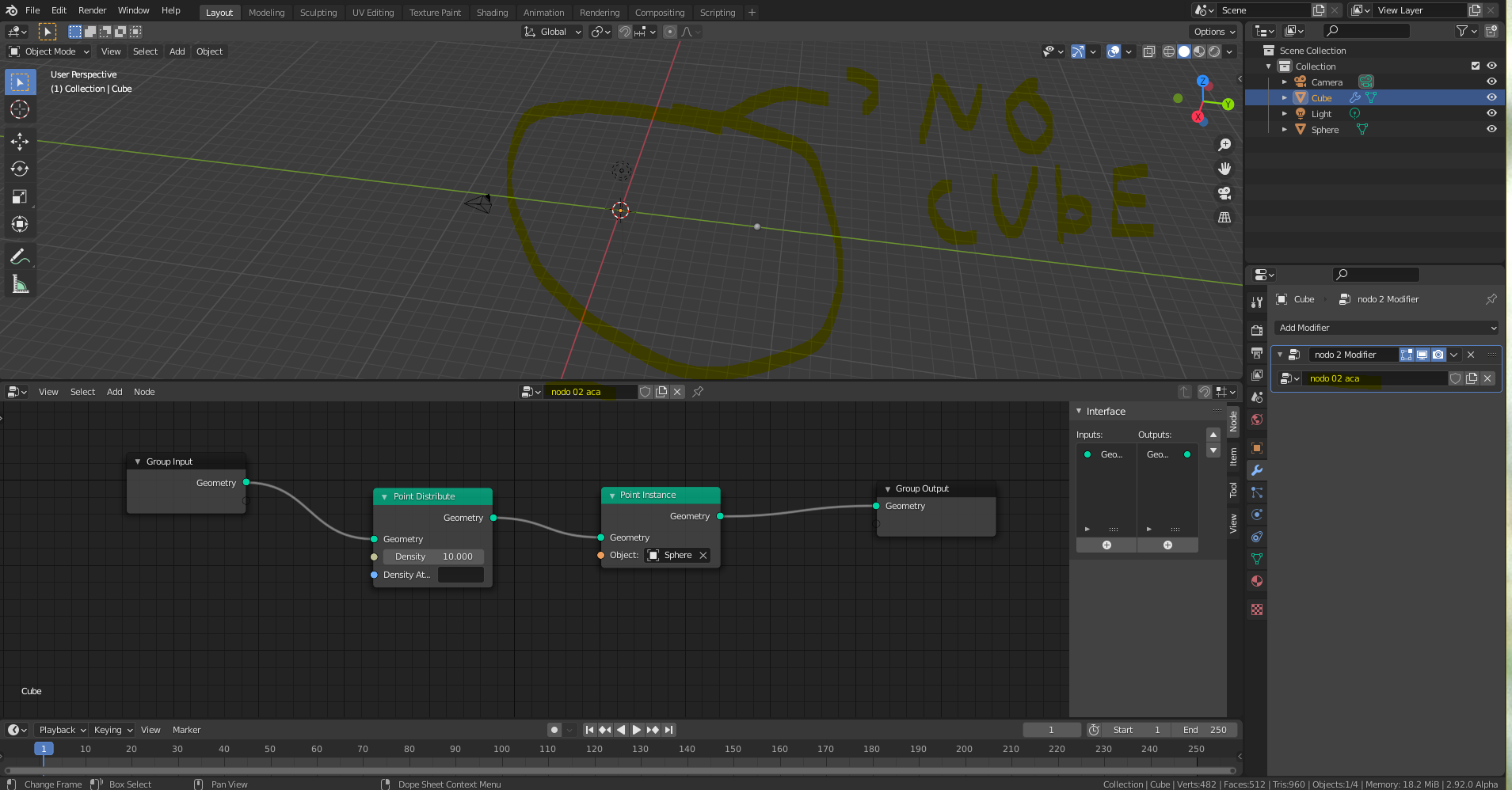Switch to the Shading workspace tab

pos(492,13)
